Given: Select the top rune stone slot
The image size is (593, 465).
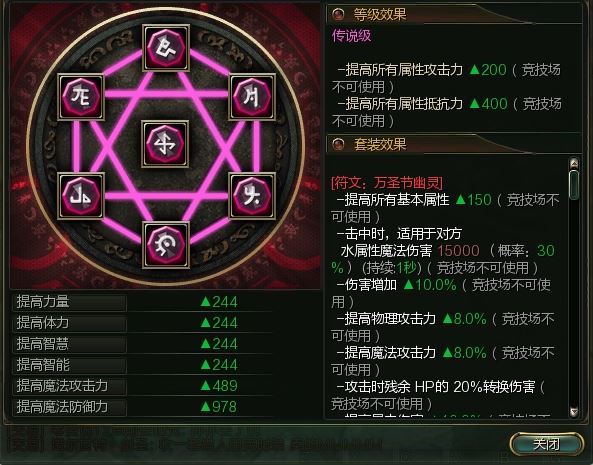Looking at the screenshot, I should click(166, 48).
